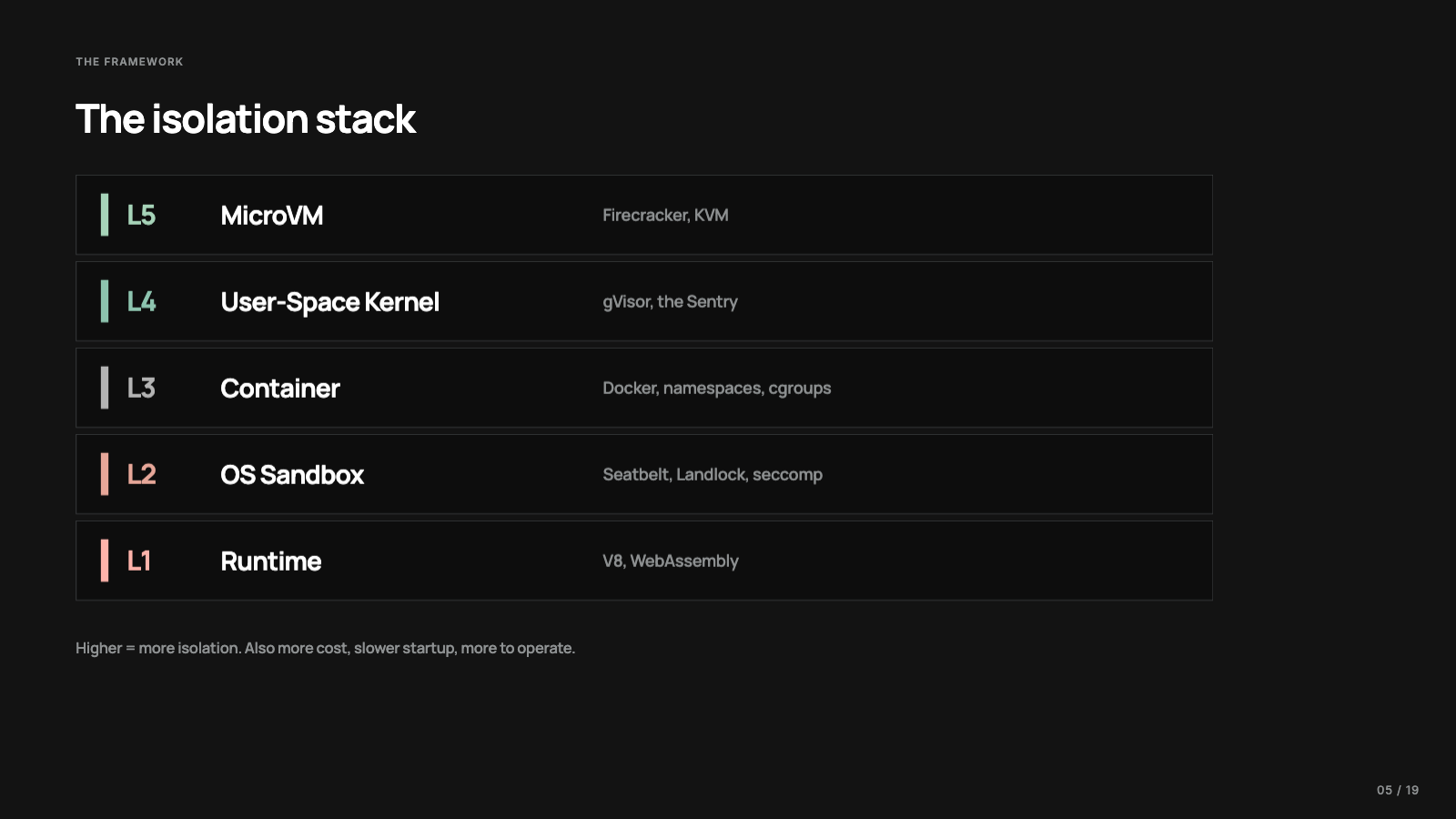Click the gVisor, the Sentry text
Viewport: 1456px width, 819px height.
tap(670, 301)
